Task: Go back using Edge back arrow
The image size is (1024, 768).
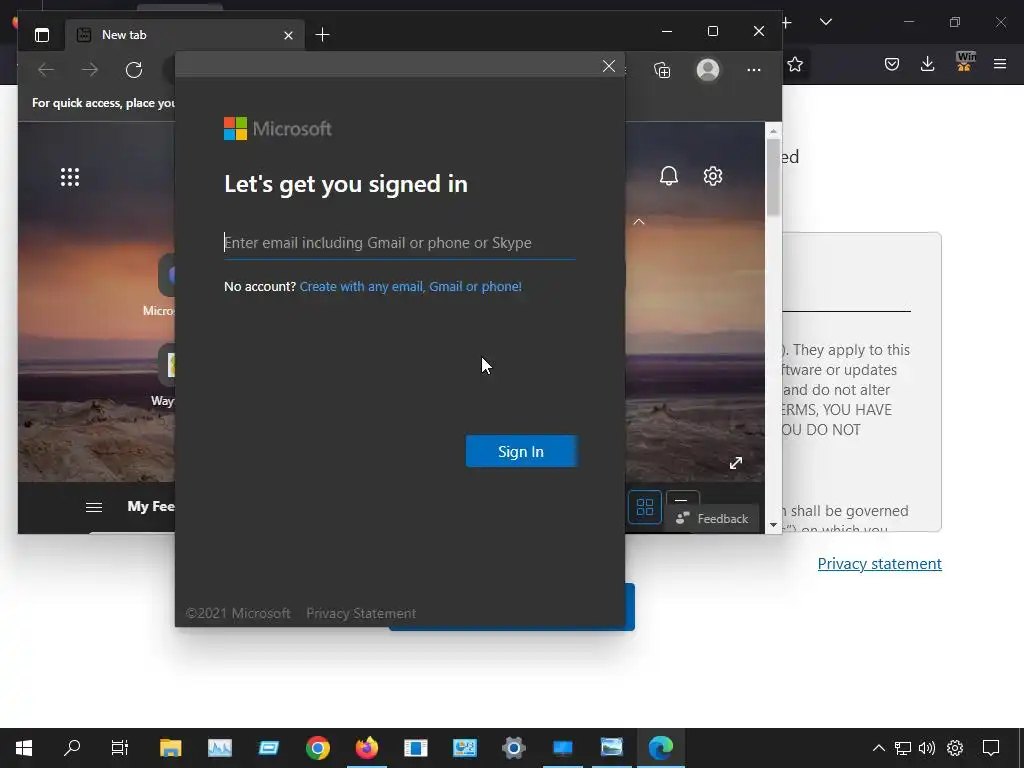Action: click(46, 70)
